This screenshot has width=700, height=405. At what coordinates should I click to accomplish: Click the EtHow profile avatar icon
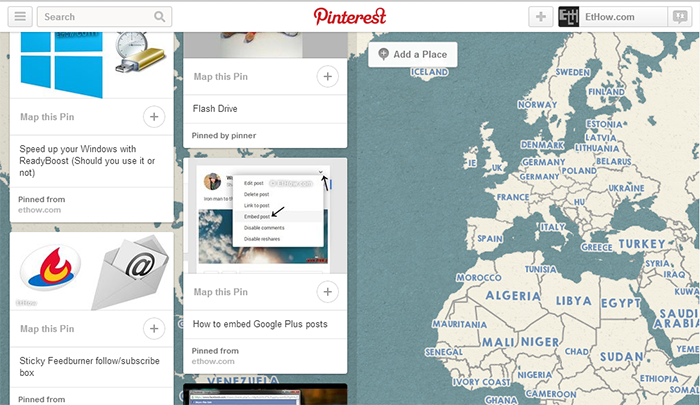coord(569,17)
